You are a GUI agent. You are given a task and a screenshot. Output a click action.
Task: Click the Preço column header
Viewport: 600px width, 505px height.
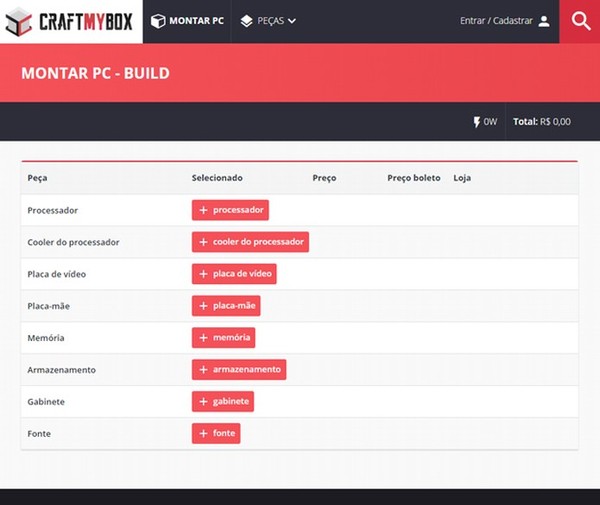coord(324,178)
